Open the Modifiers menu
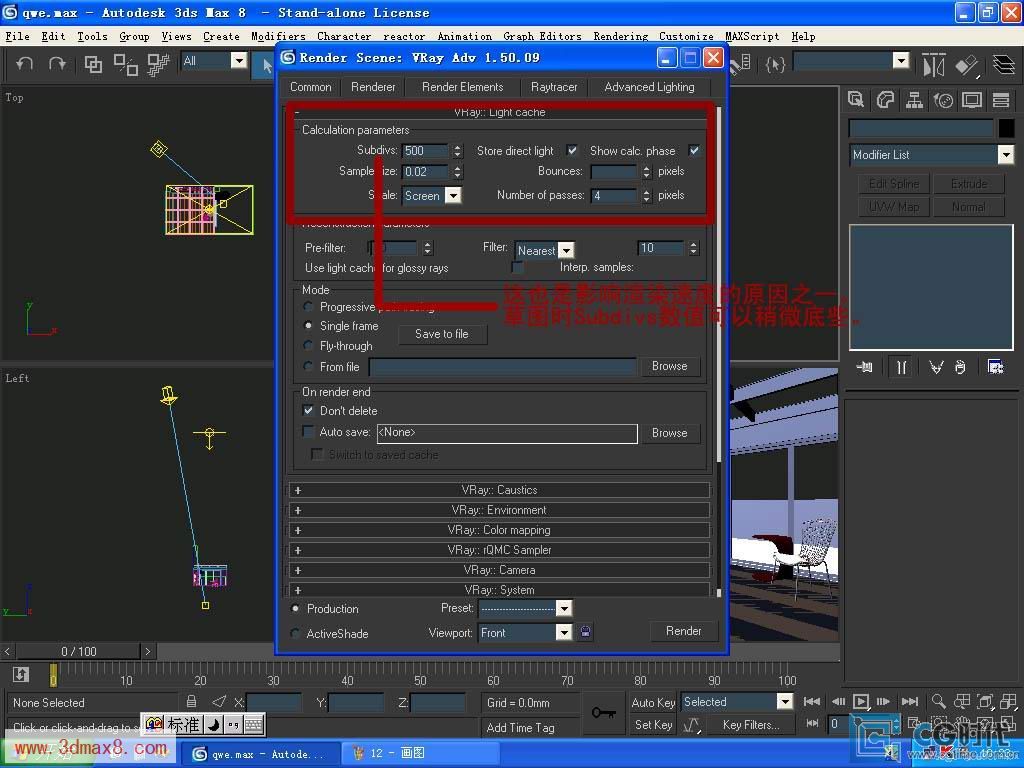The image size is (1024, 768). pyautogui.click(x=278, y=37)
